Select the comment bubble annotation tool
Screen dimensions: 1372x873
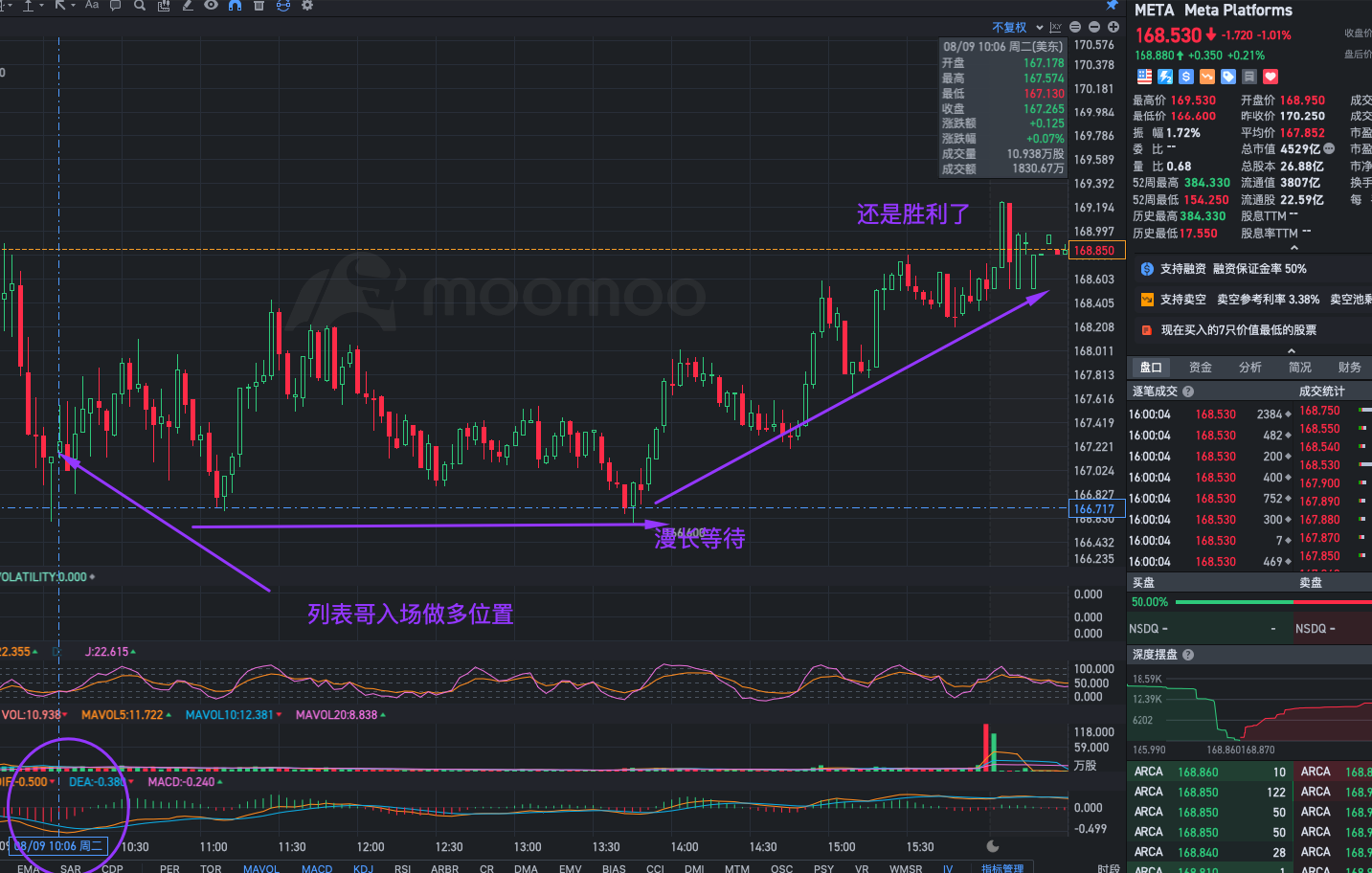tap(116, 5)
